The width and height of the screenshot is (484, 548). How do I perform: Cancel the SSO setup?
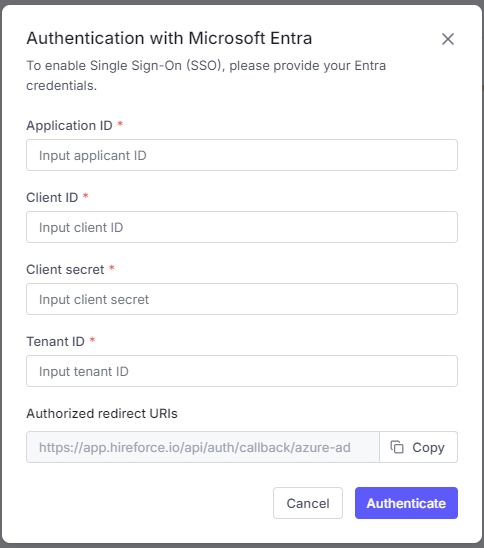click(308, 503)
